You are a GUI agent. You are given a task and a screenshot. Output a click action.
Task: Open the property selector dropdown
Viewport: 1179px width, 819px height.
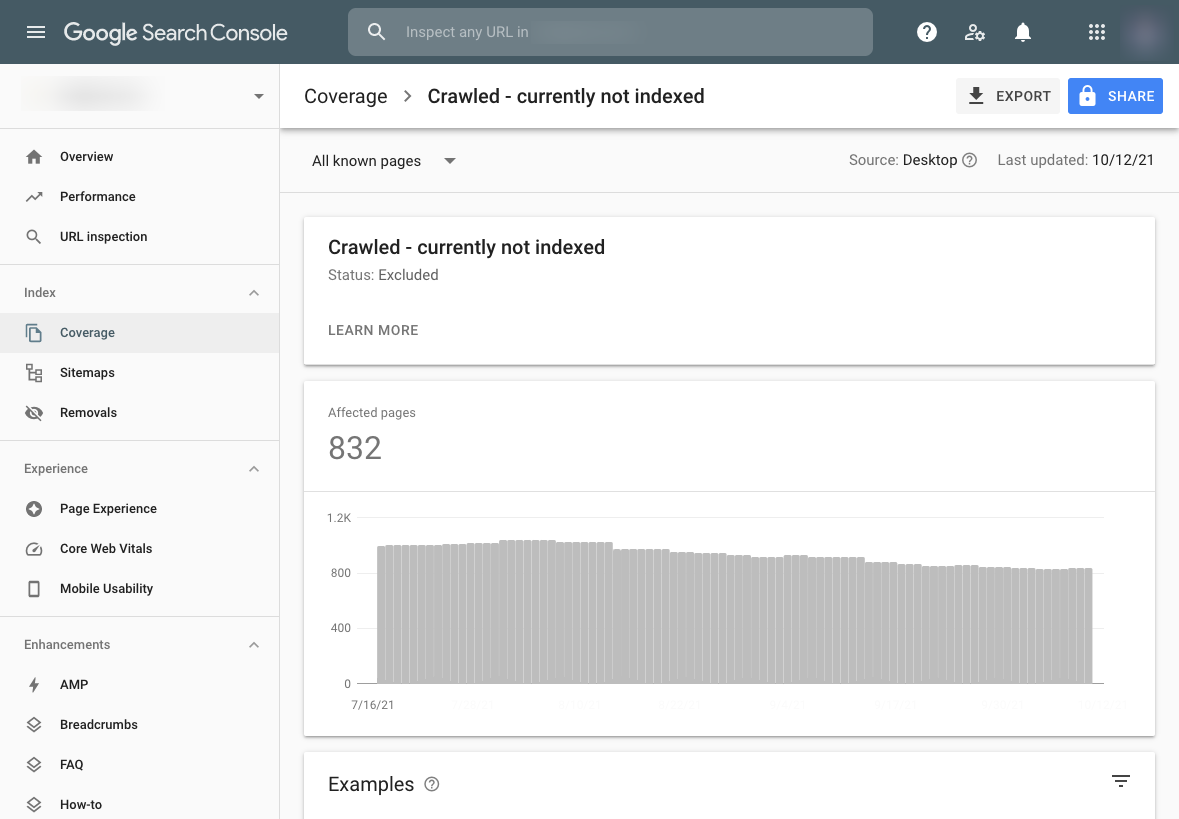pos(259,96)
